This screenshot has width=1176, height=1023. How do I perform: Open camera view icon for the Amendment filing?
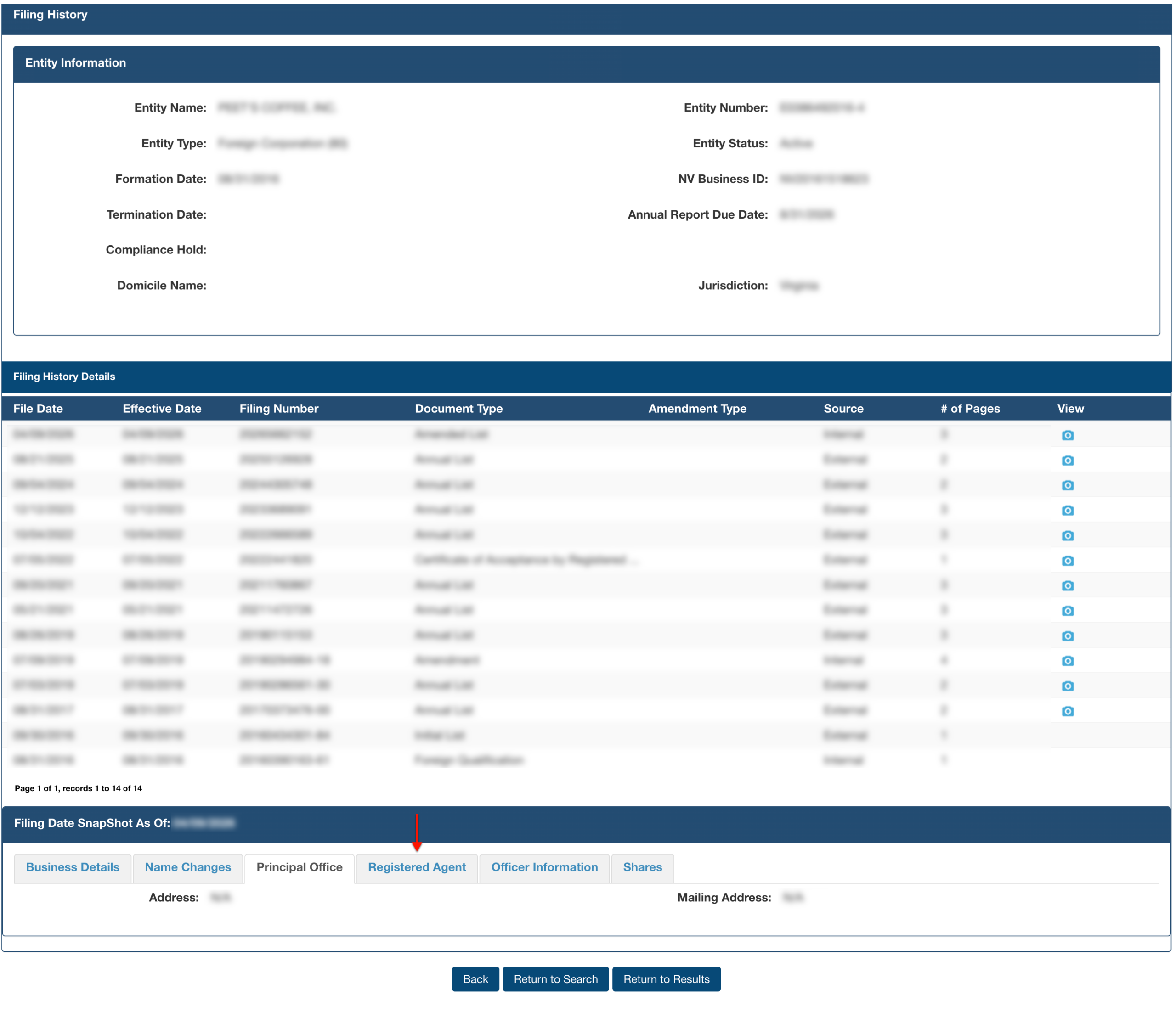[1067, 661]
